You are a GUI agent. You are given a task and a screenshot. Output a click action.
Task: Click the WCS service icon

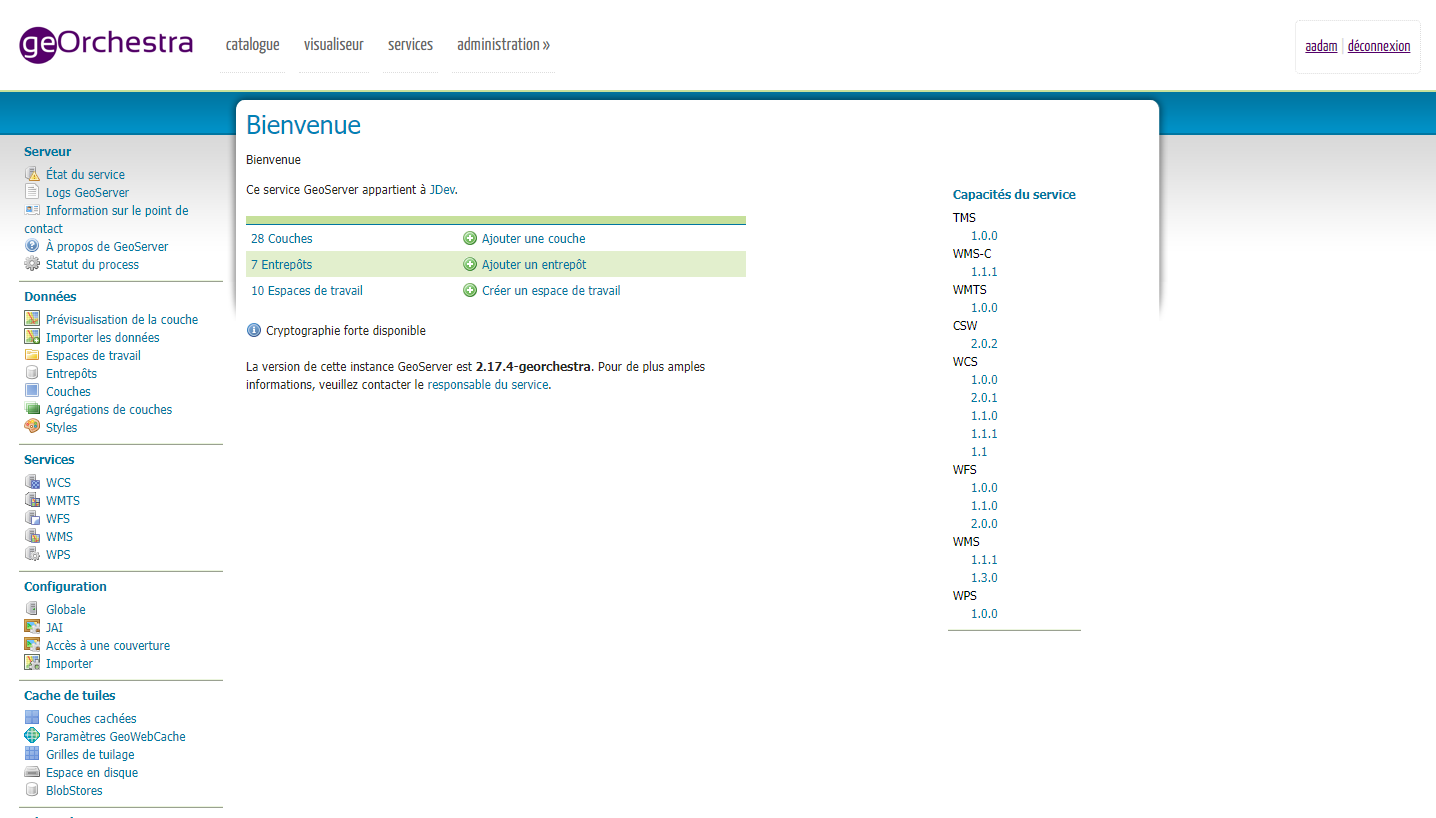pos(32,482)
